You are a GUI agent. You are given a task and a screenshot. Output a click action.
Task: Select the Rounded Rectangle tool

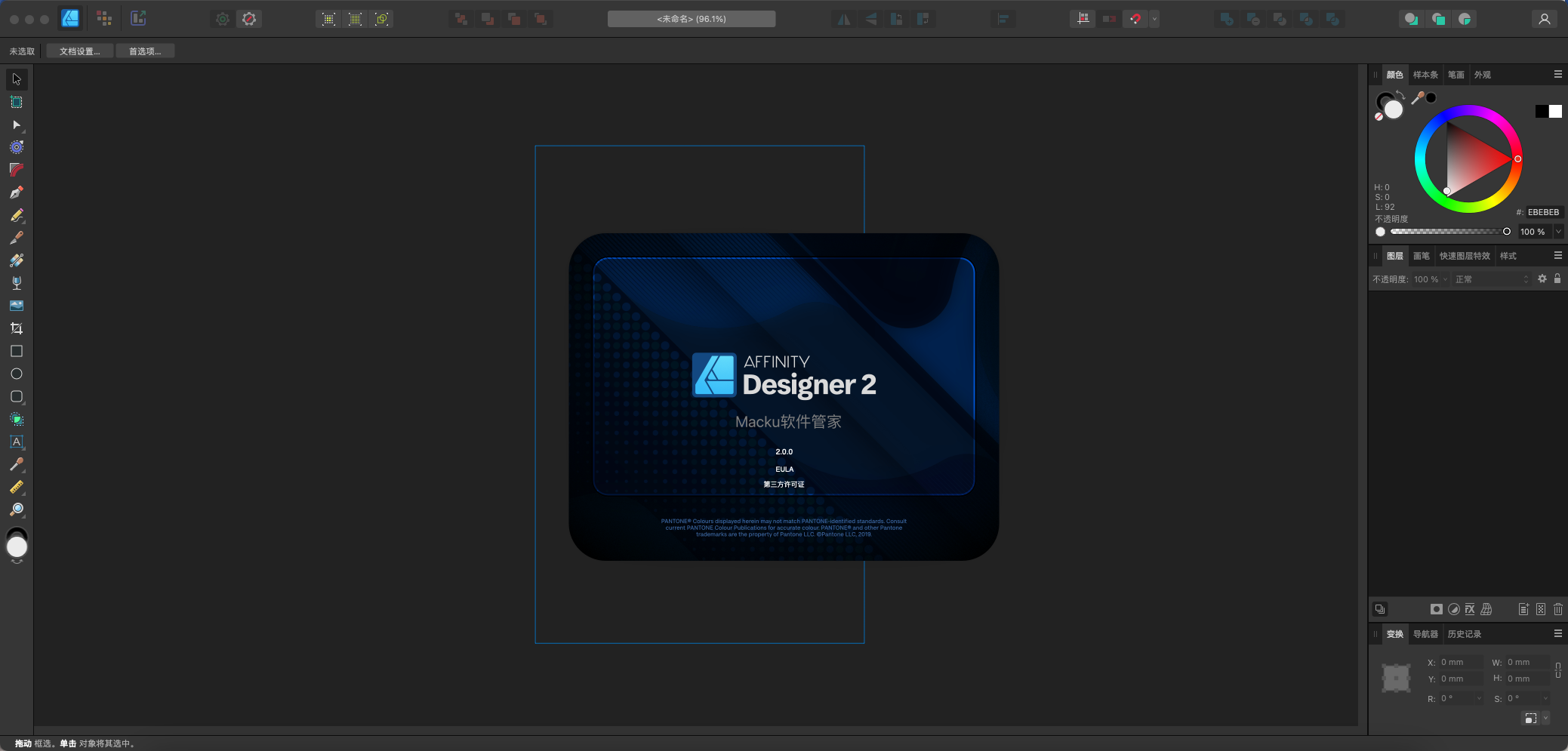(17, 396)
